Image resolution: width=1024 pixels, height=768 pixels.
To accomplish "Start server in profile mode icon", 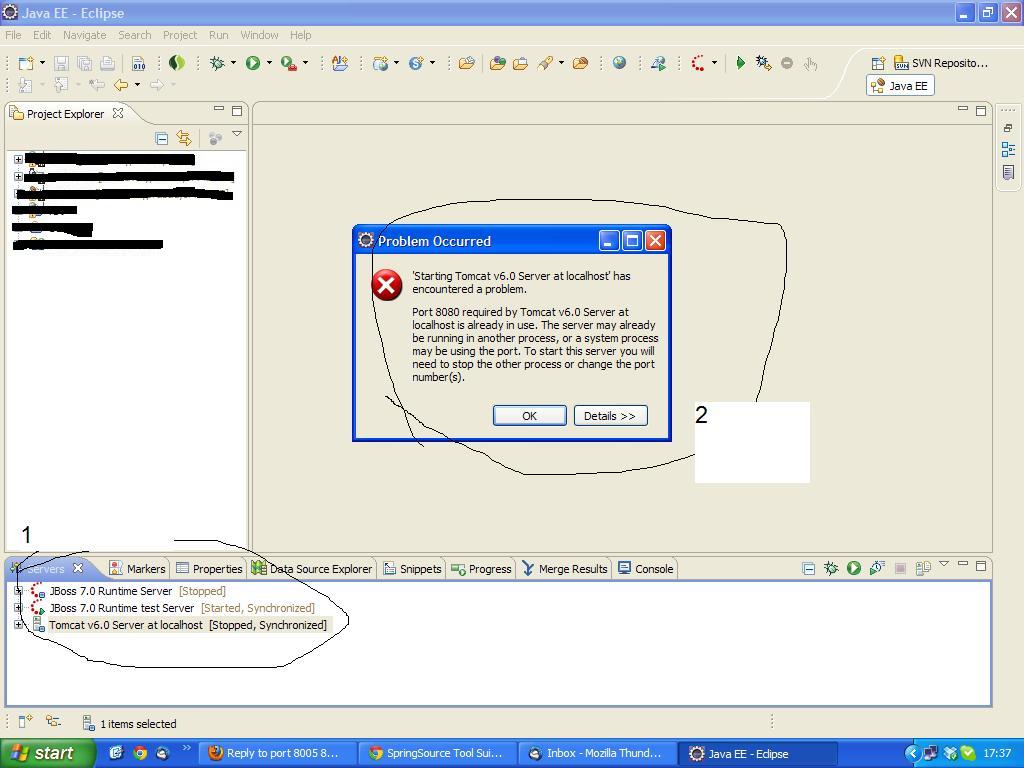I will 876,568.
